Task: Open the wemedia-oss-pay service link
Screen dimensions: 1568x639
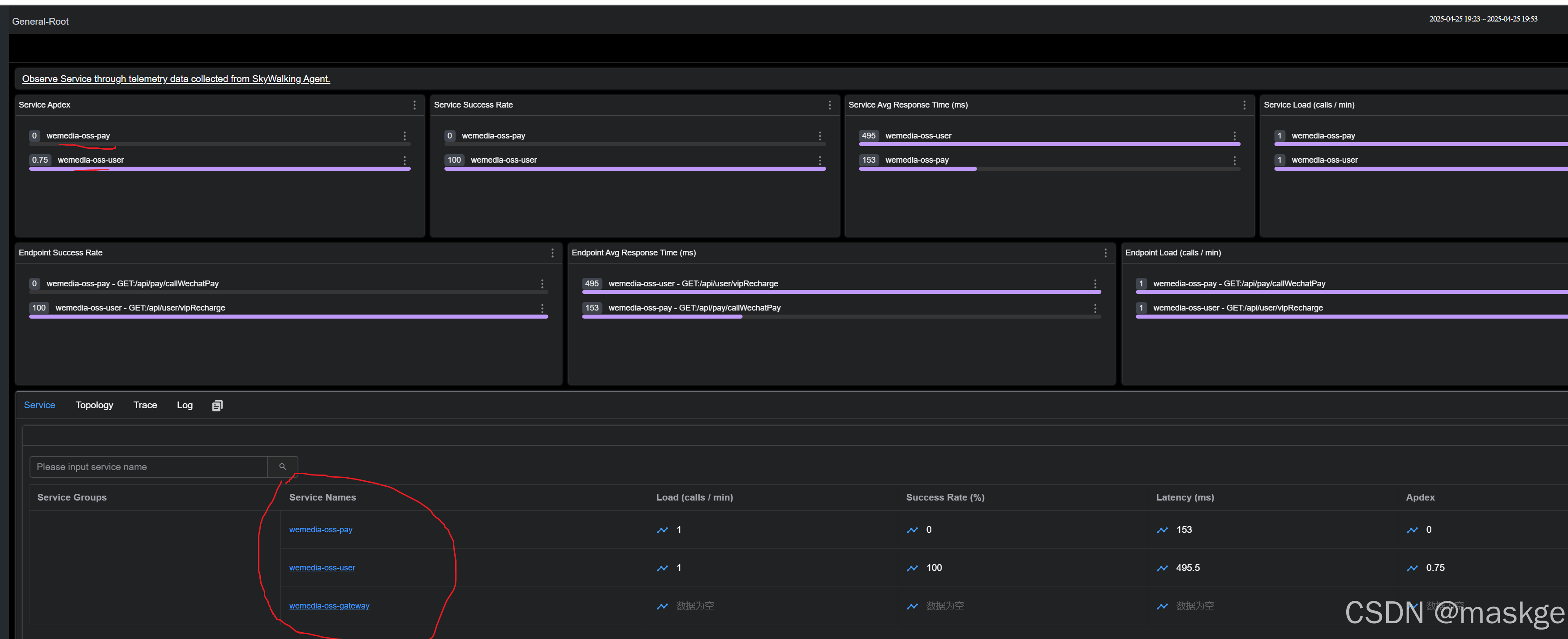Action: click(x=320, y=530)
